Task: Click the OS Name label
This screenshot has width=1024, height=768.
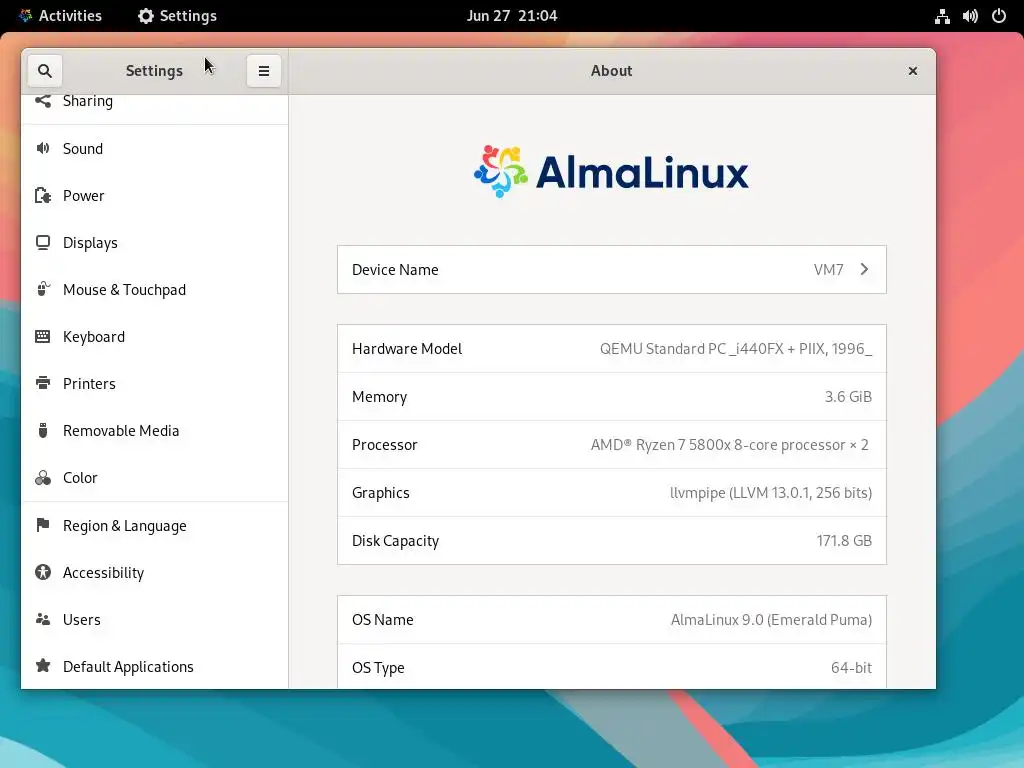Action: pyautogui.click(x=383, y=620)
